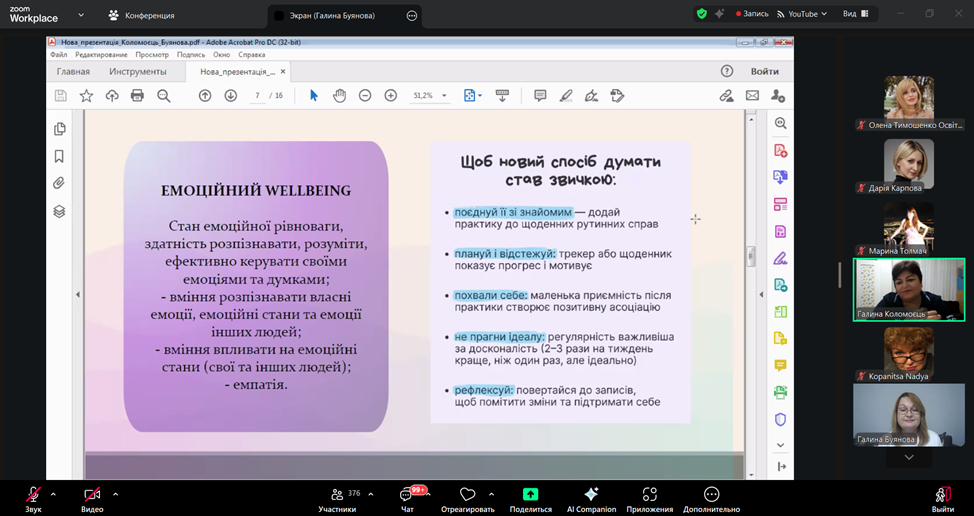Click the green Share screen icon
This screenshot has width=974, height=516.
coord(530,495)
